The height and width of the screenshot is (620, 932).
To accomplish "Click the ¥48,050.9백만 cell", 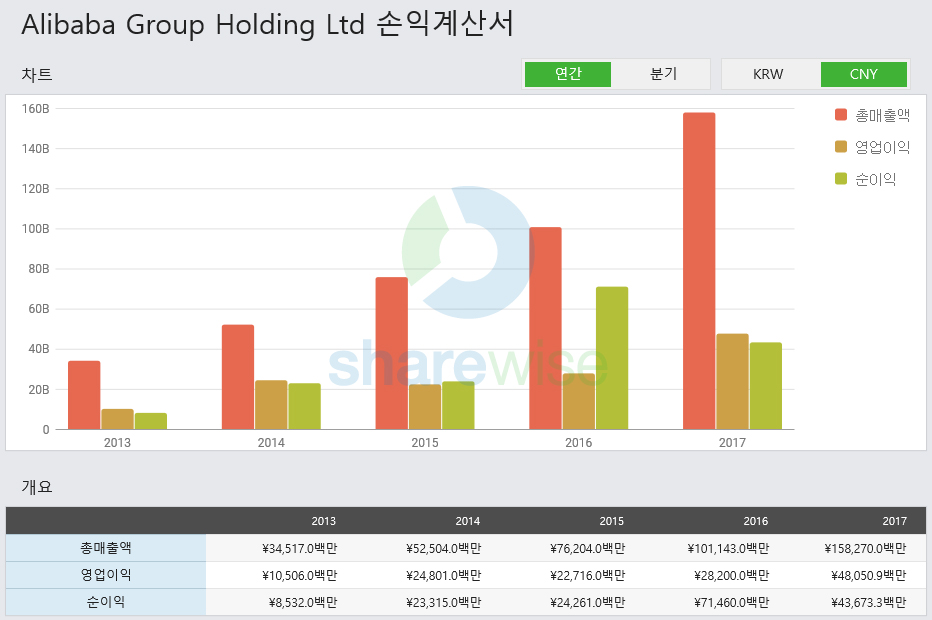I will click(x=868, y=575).
